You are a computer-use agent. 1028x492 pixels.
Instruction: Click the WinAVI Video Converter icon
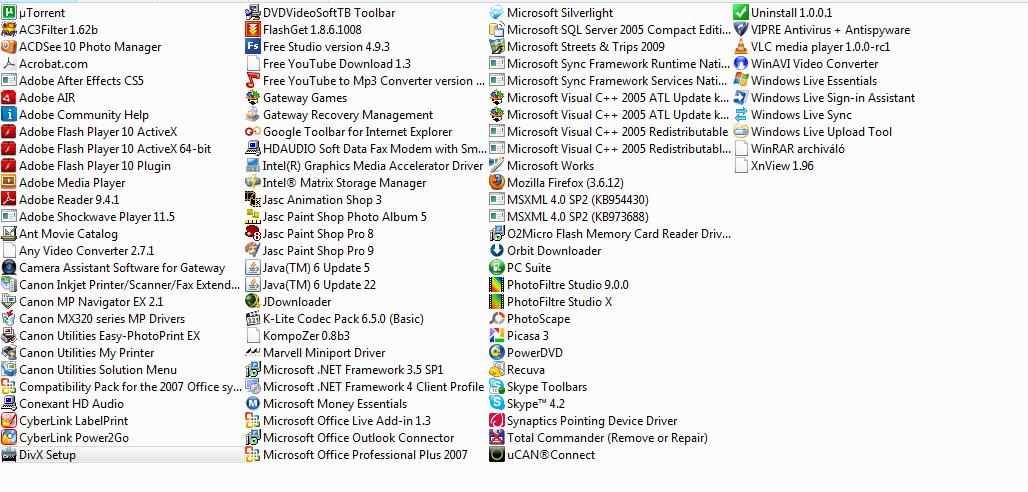tap(740, 64)
